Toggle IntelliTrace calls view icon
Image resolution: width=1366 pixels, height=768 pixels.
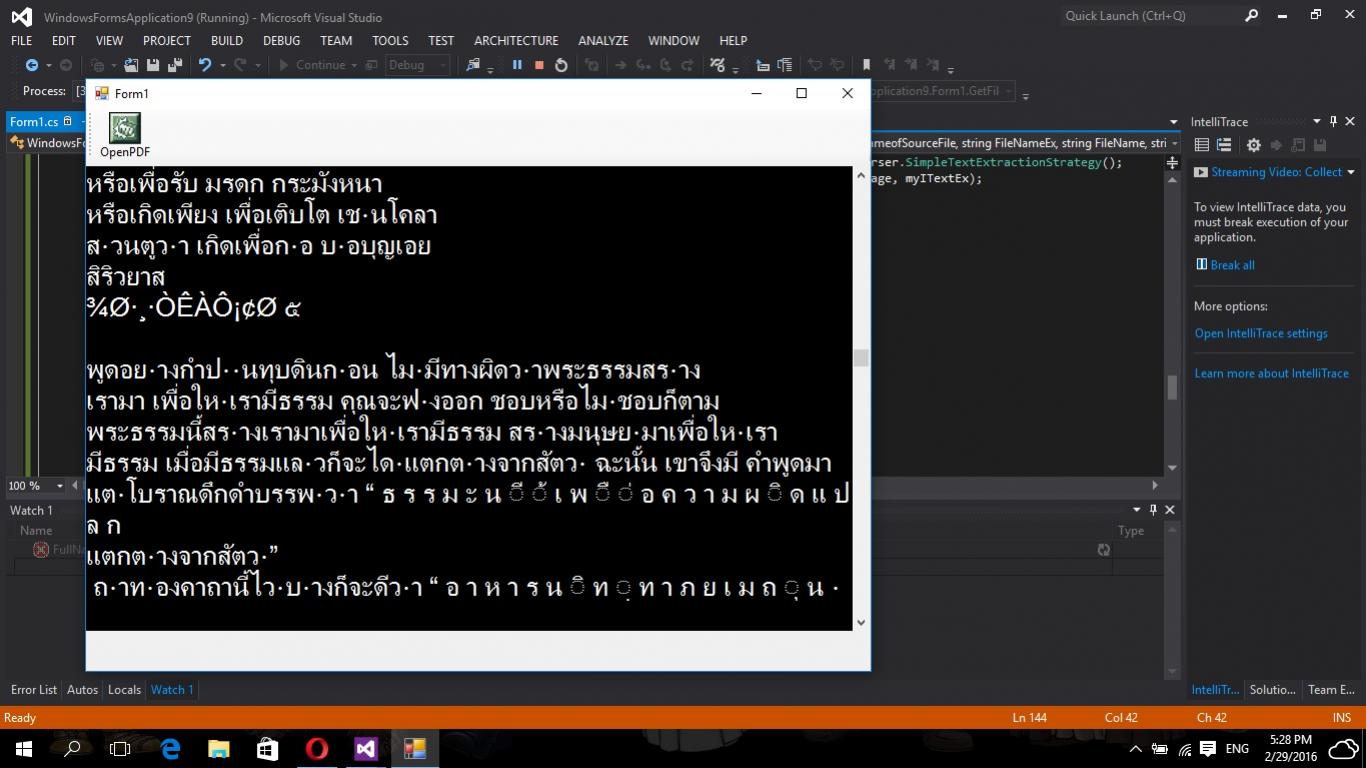click(x=1224, y=145)
